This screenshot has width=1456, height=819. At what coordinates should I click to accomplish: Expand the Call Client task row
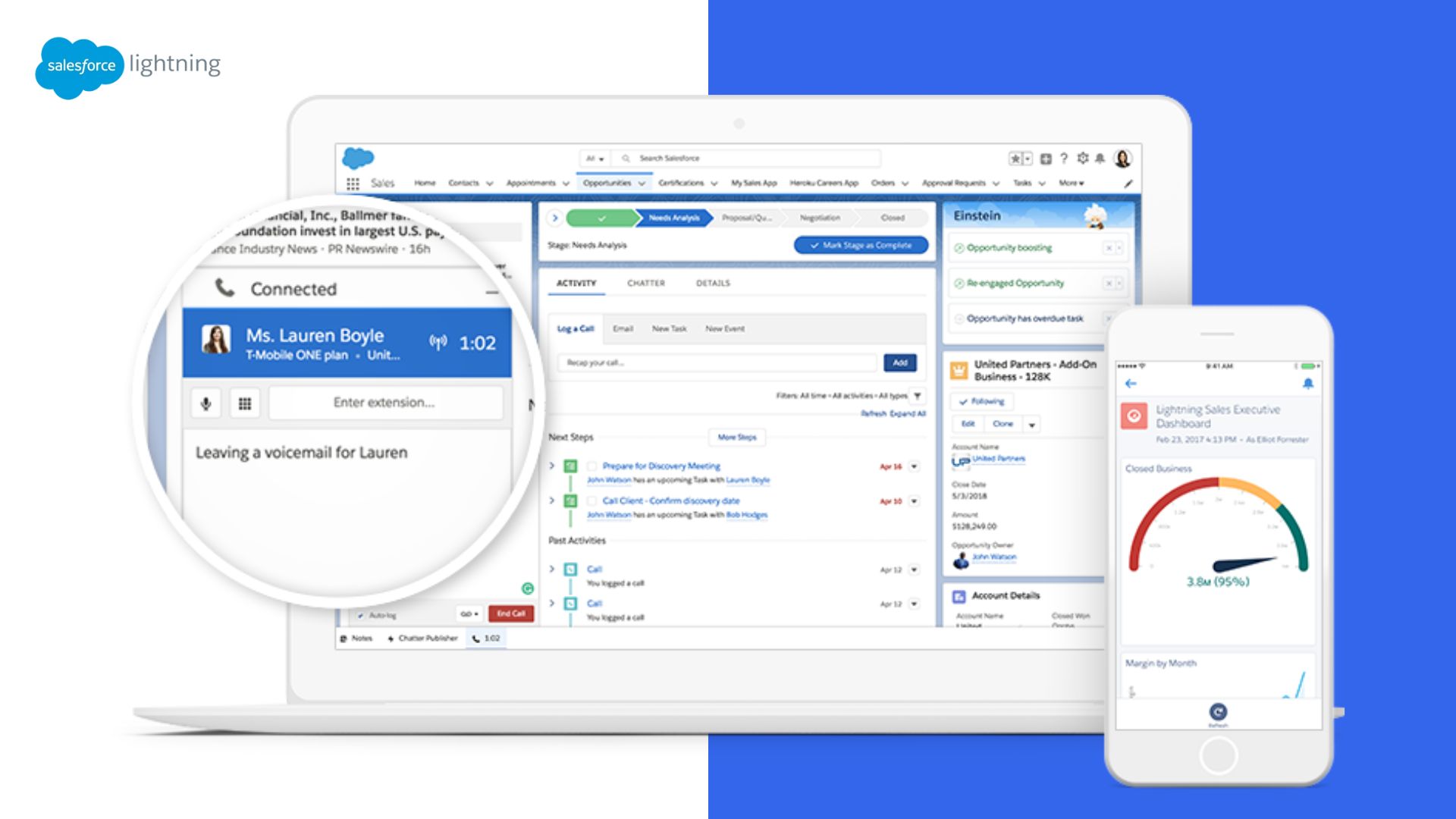[x=552, y=500]
